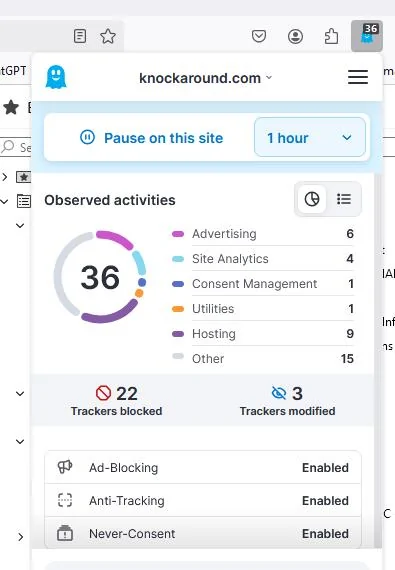Viewport: 395px width, 570px height.
Task: Click the 3 Trackers modified summary
Action: [x=287, y=401]
